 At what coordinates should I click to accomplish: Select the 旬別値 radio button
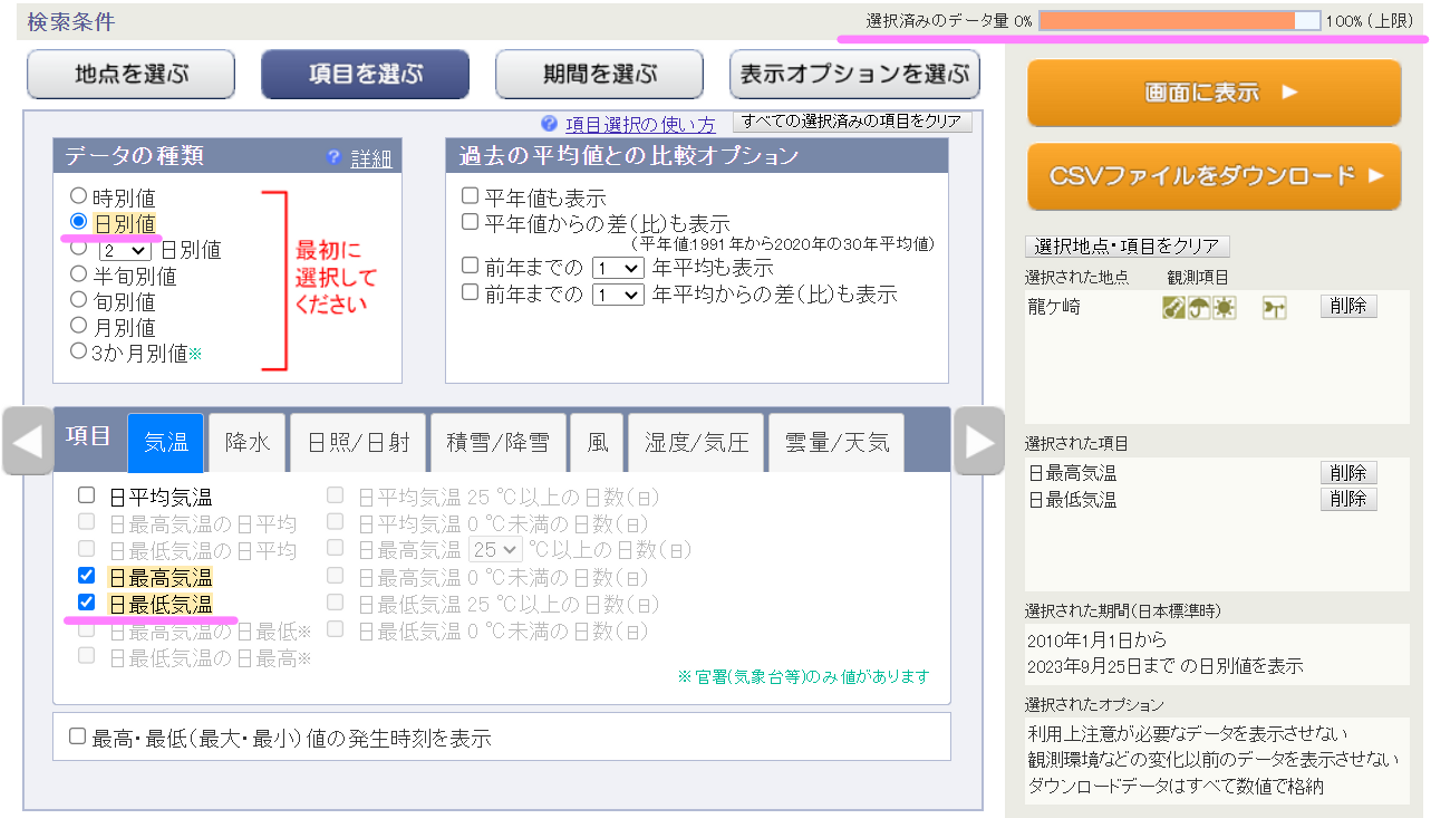coord(78,299)
